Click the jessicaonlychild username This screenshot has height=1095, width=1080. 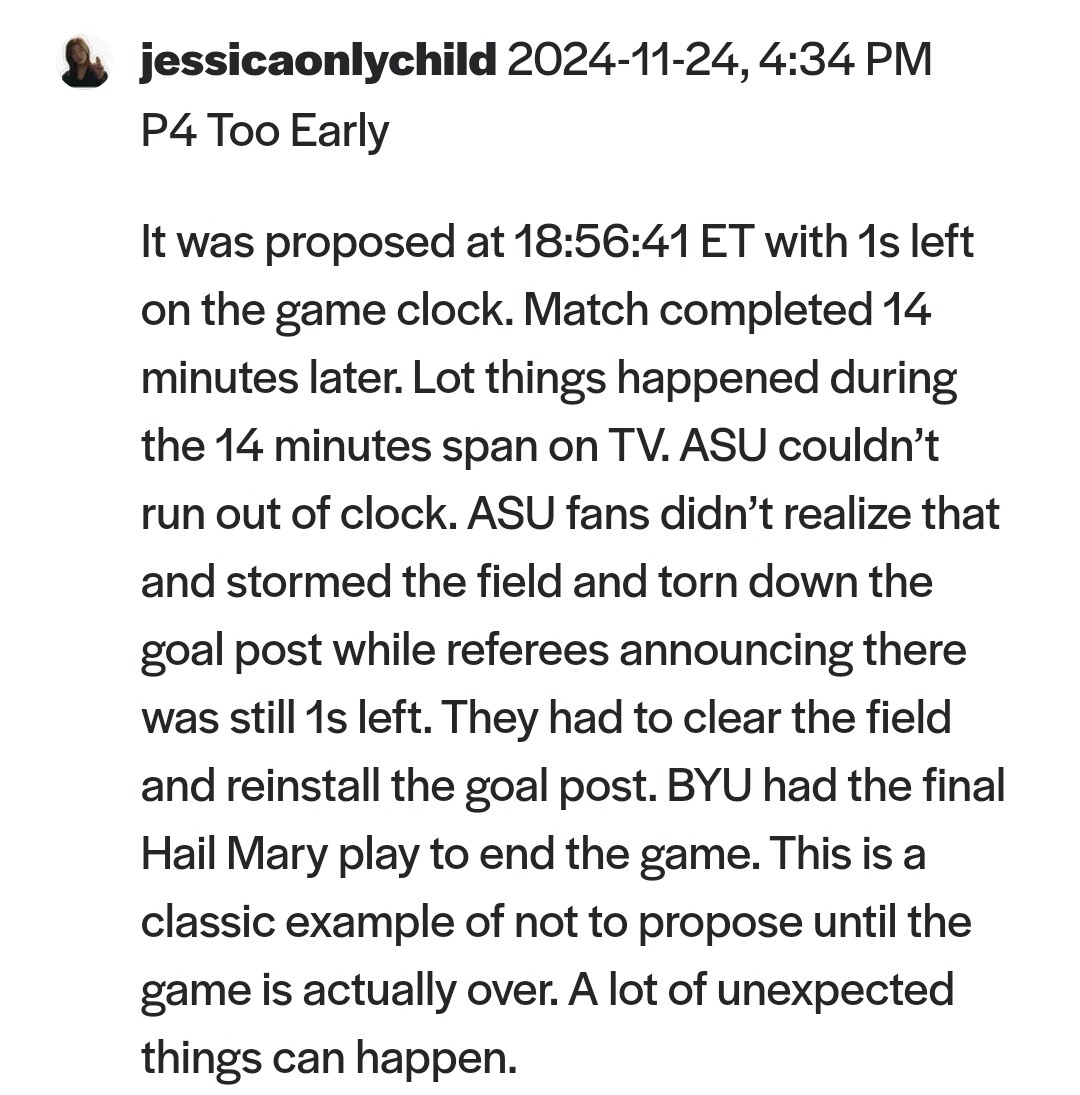(318, 60)
